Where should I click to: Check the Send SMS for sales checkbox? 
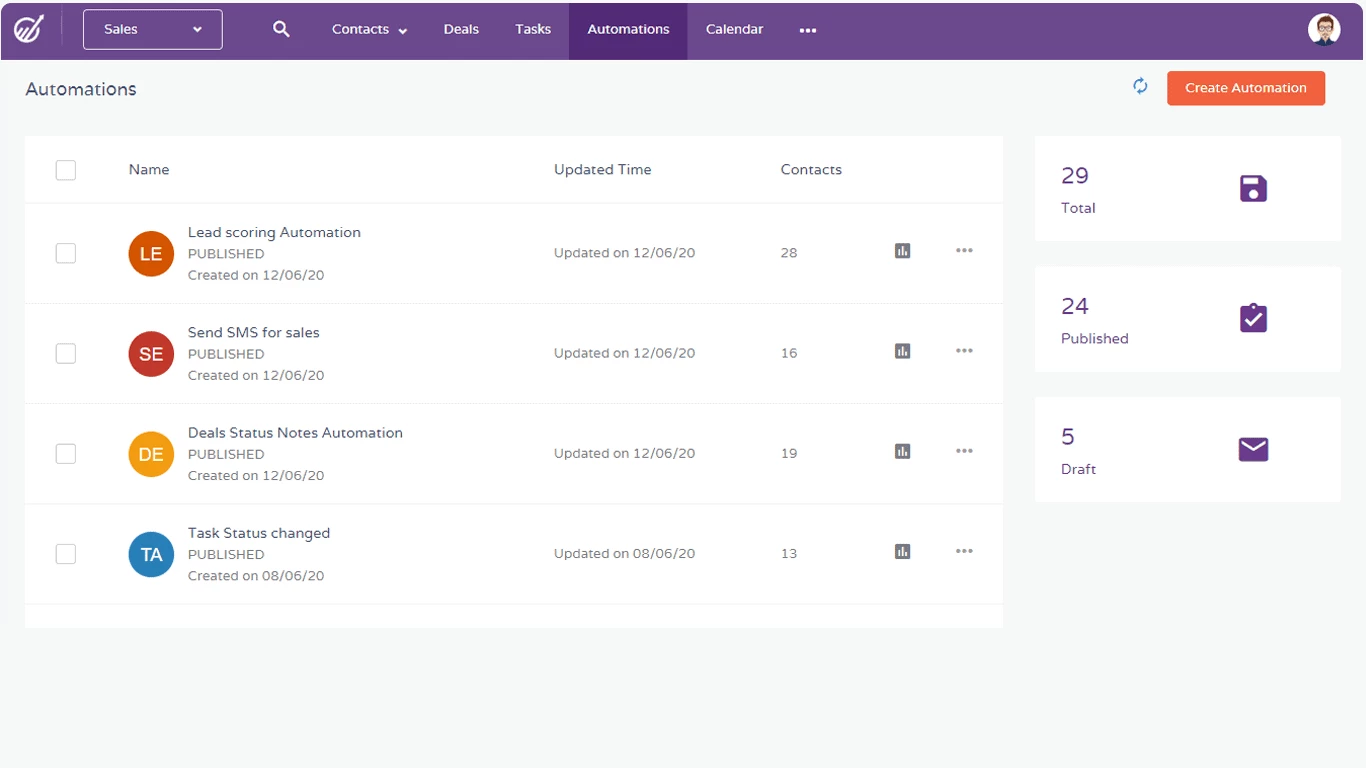pos(66,353)
